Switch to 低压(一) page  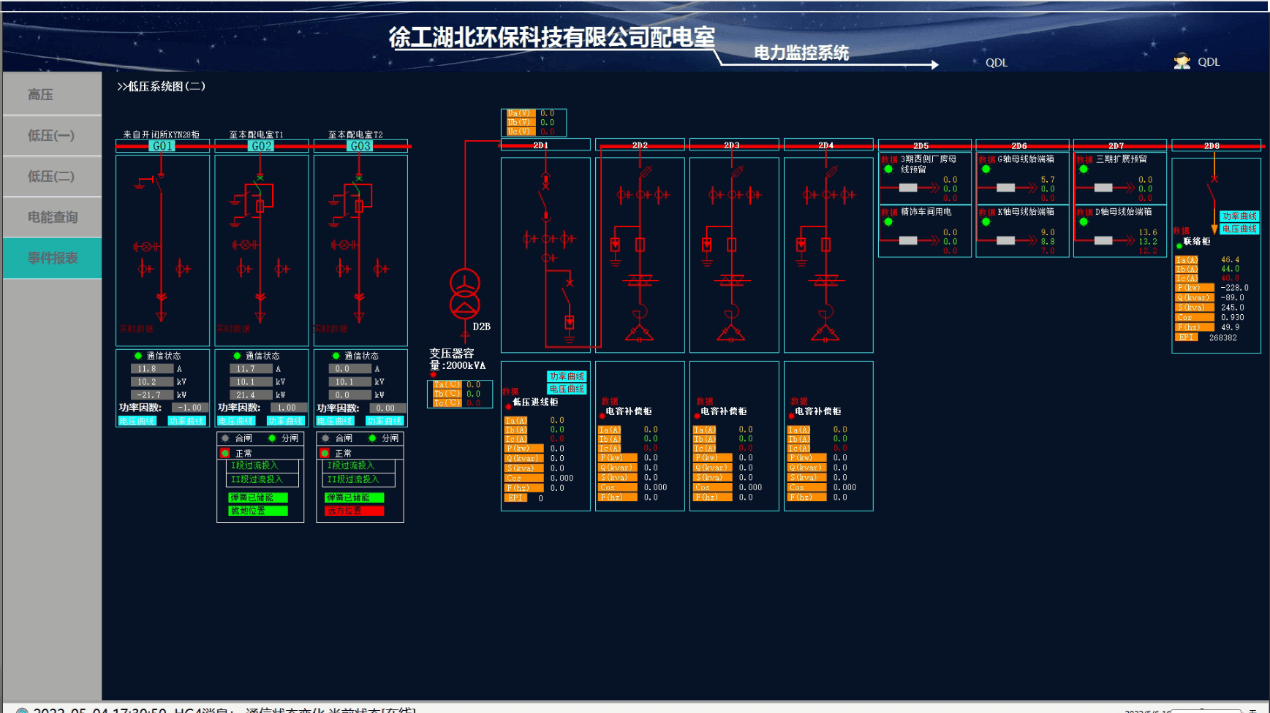[52, 136]
